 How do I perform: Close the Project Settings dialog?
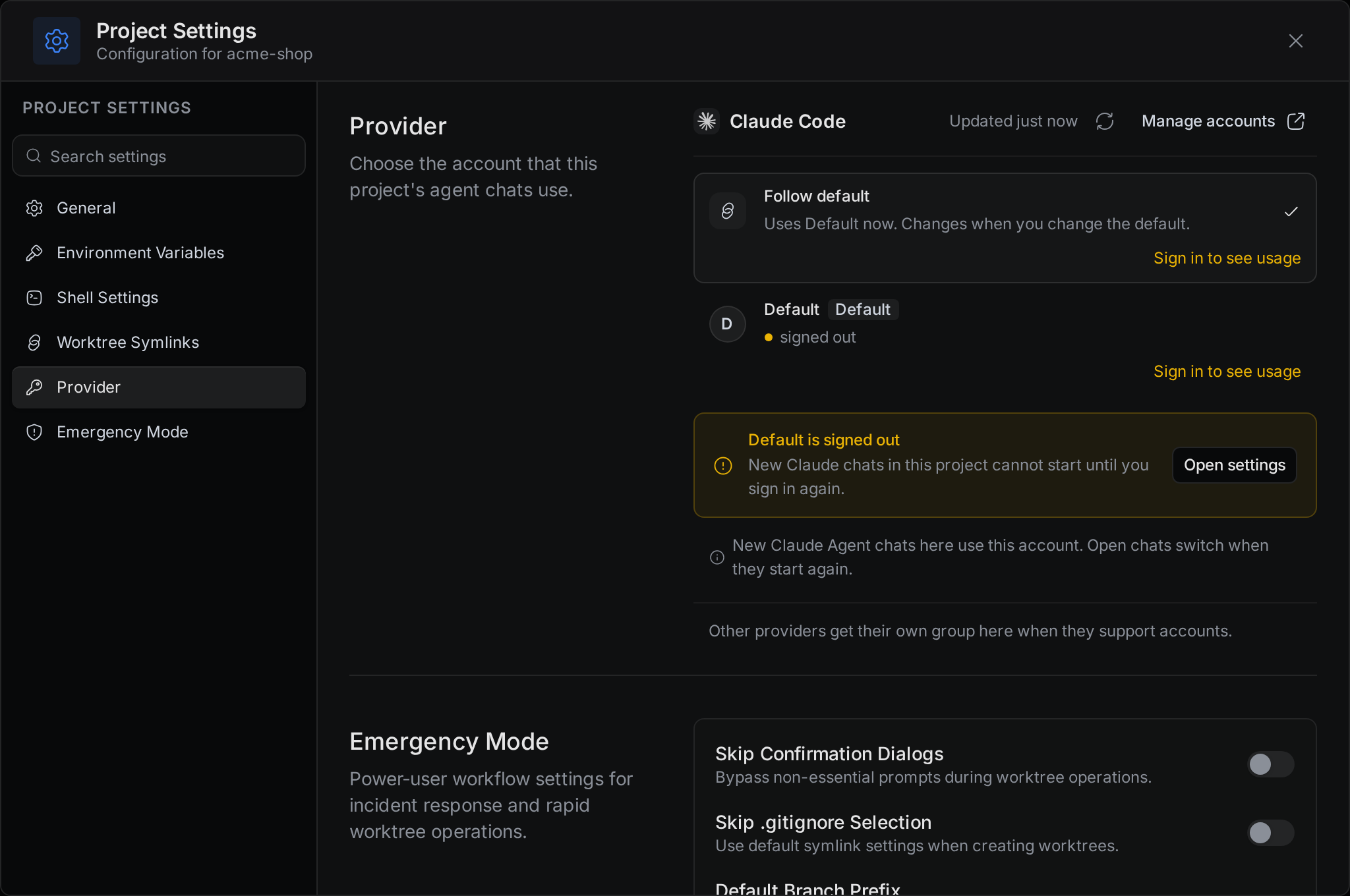pyautogui.click(x=1295, y=41)
